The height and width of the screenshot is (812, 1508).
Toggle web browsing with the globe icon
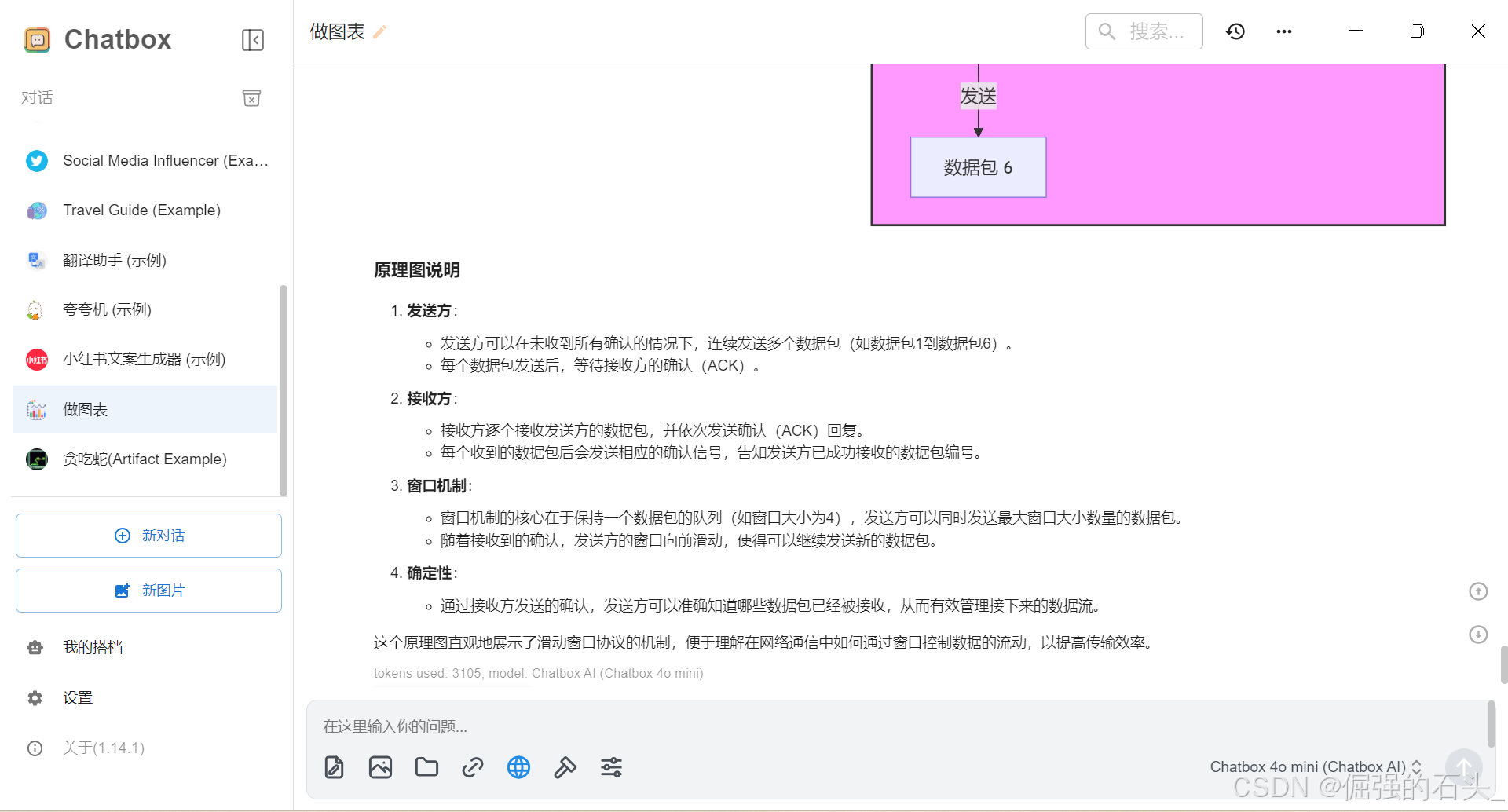(518, 767)
